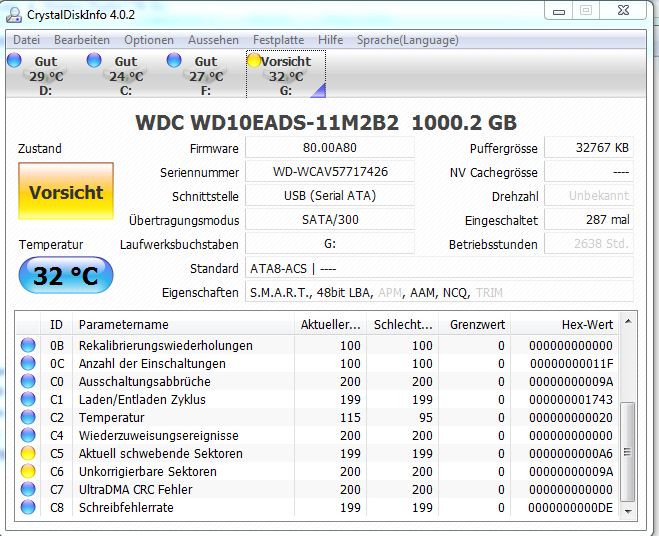Select the Aktuell schwebende Sektoren text
Viewport: 659px width, 536px height.
[x=161, y=454]
